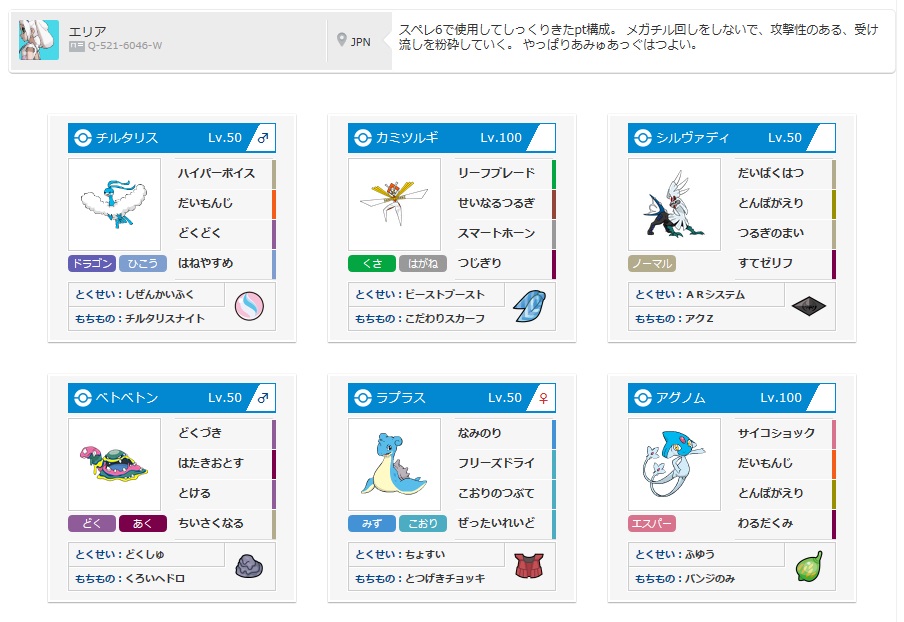Click the みず type badge

click(372, 523)
